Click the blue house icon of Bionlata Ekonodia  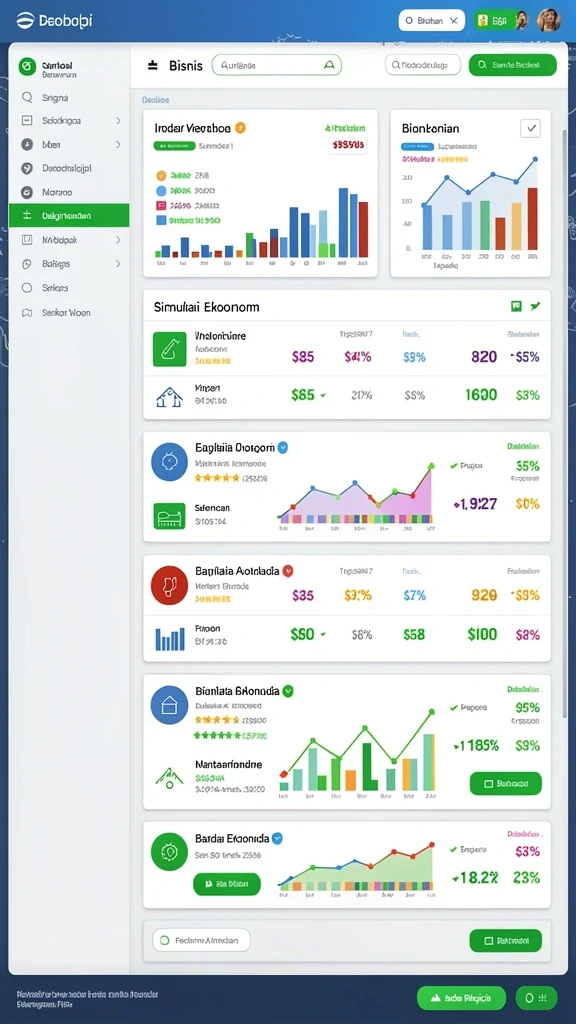[169, 704]
